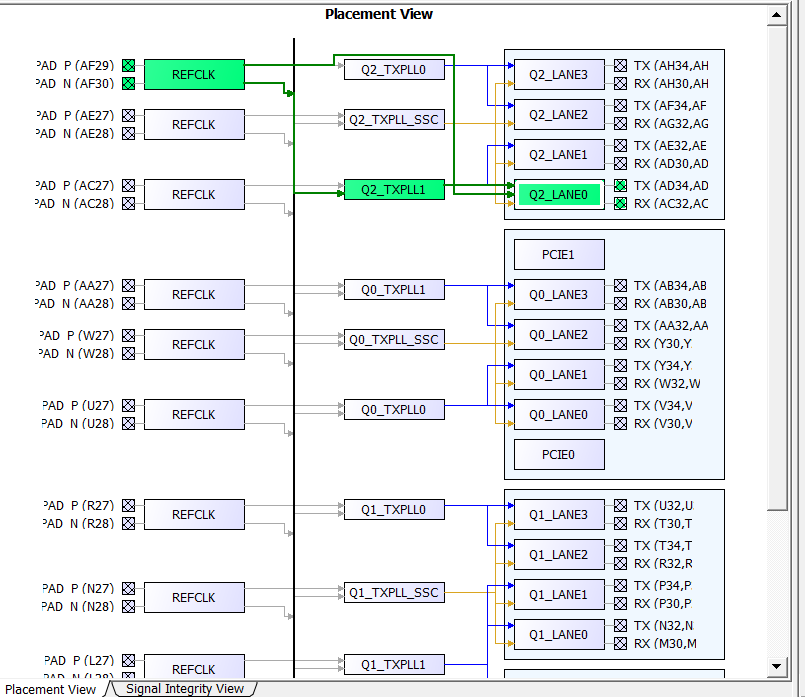This screenshot has height=697, width=805.
Task: Select the highlighted Q2_LANE0 lane block
Action: (559, 195)
